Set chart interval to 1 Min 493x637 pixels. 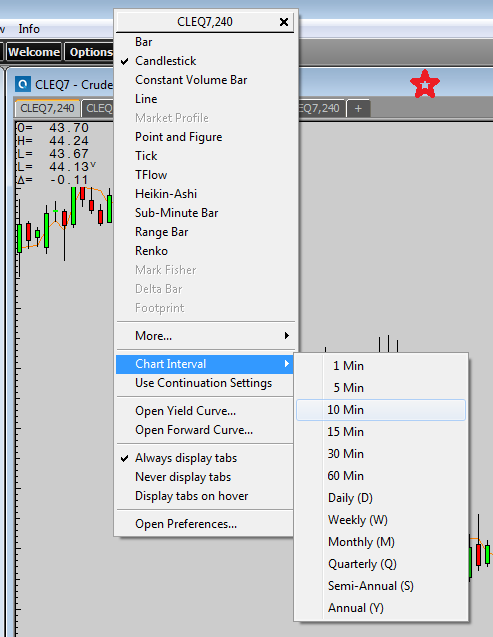coord(381,366)
